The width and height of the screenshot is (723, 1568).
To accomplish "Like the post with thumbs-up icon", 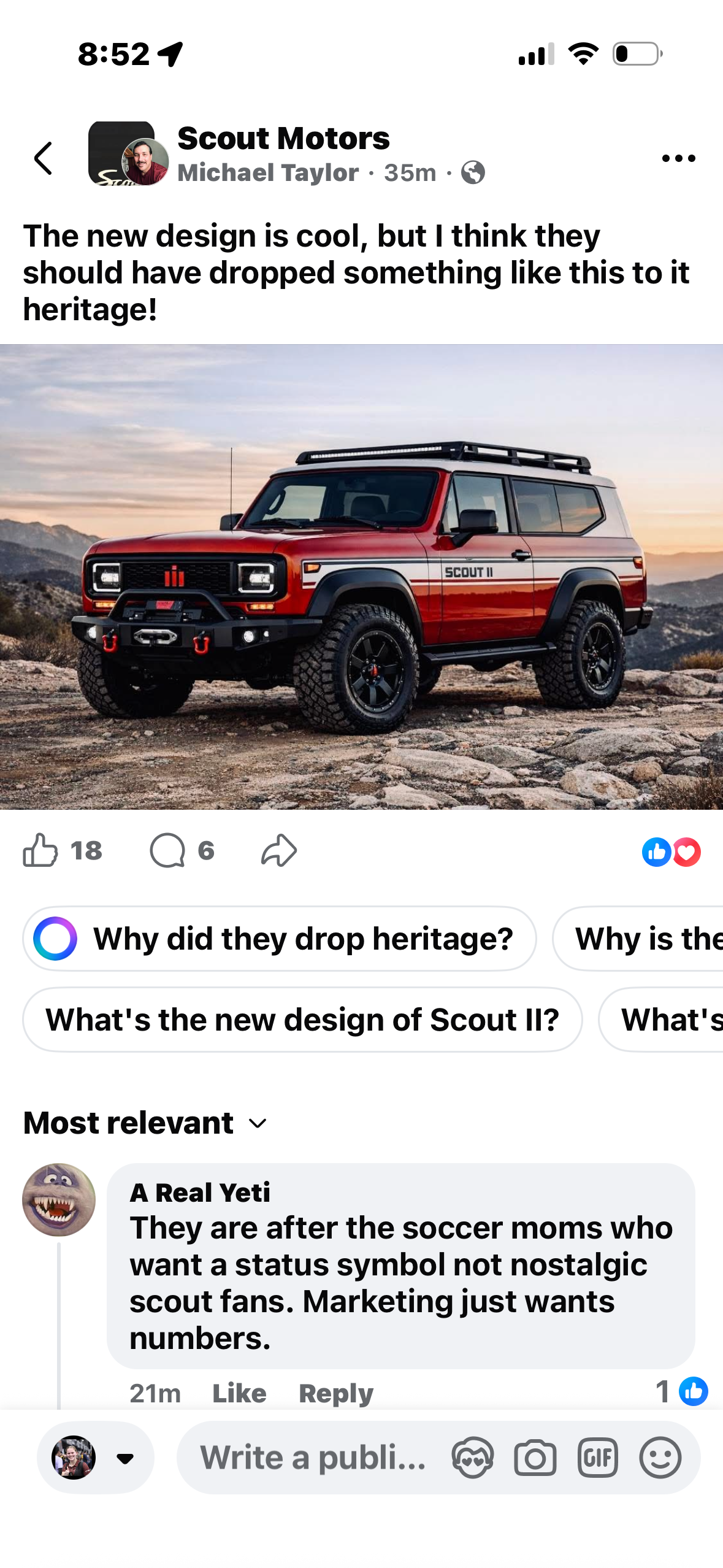I will pyautogui.click(x=40, y=850).
